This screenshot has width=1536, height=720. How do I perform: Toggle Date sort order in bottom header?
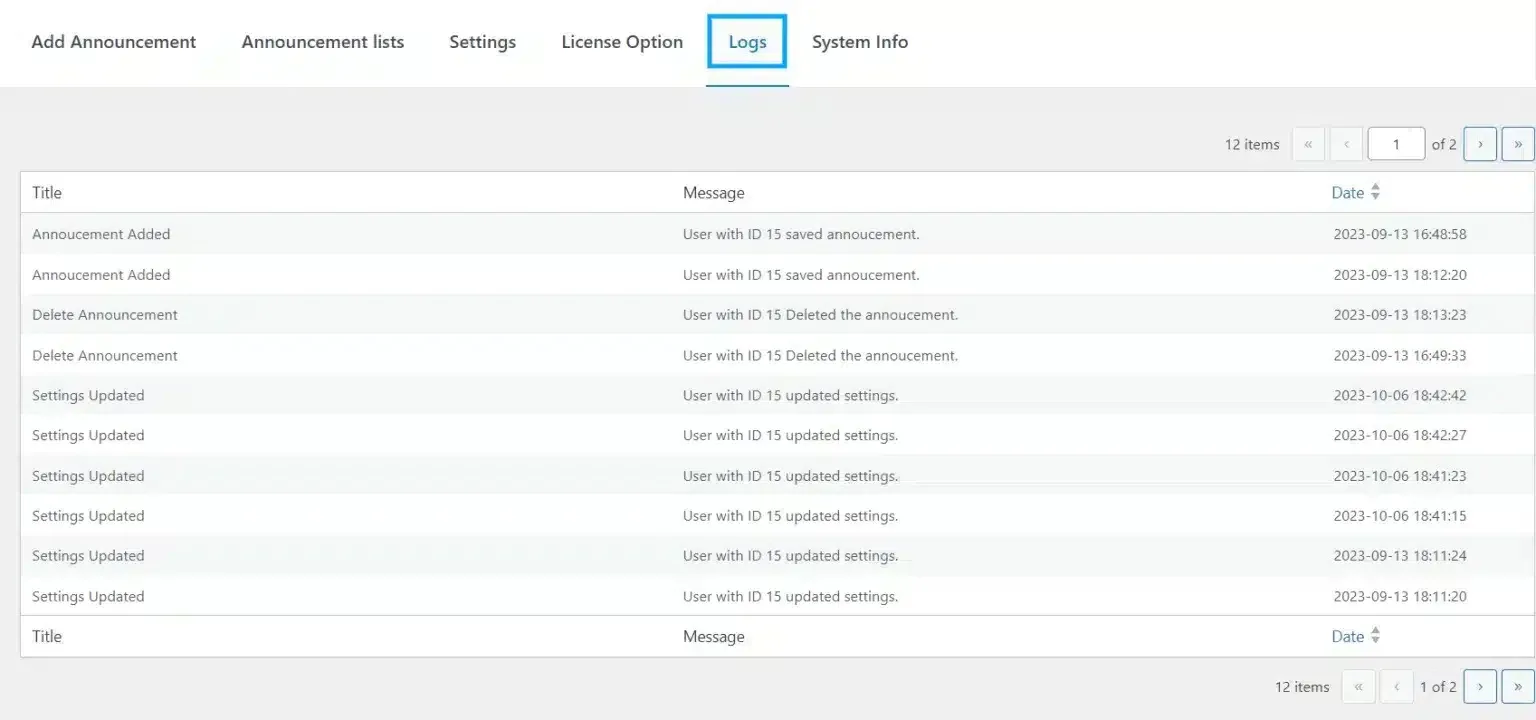point(1374,636)
